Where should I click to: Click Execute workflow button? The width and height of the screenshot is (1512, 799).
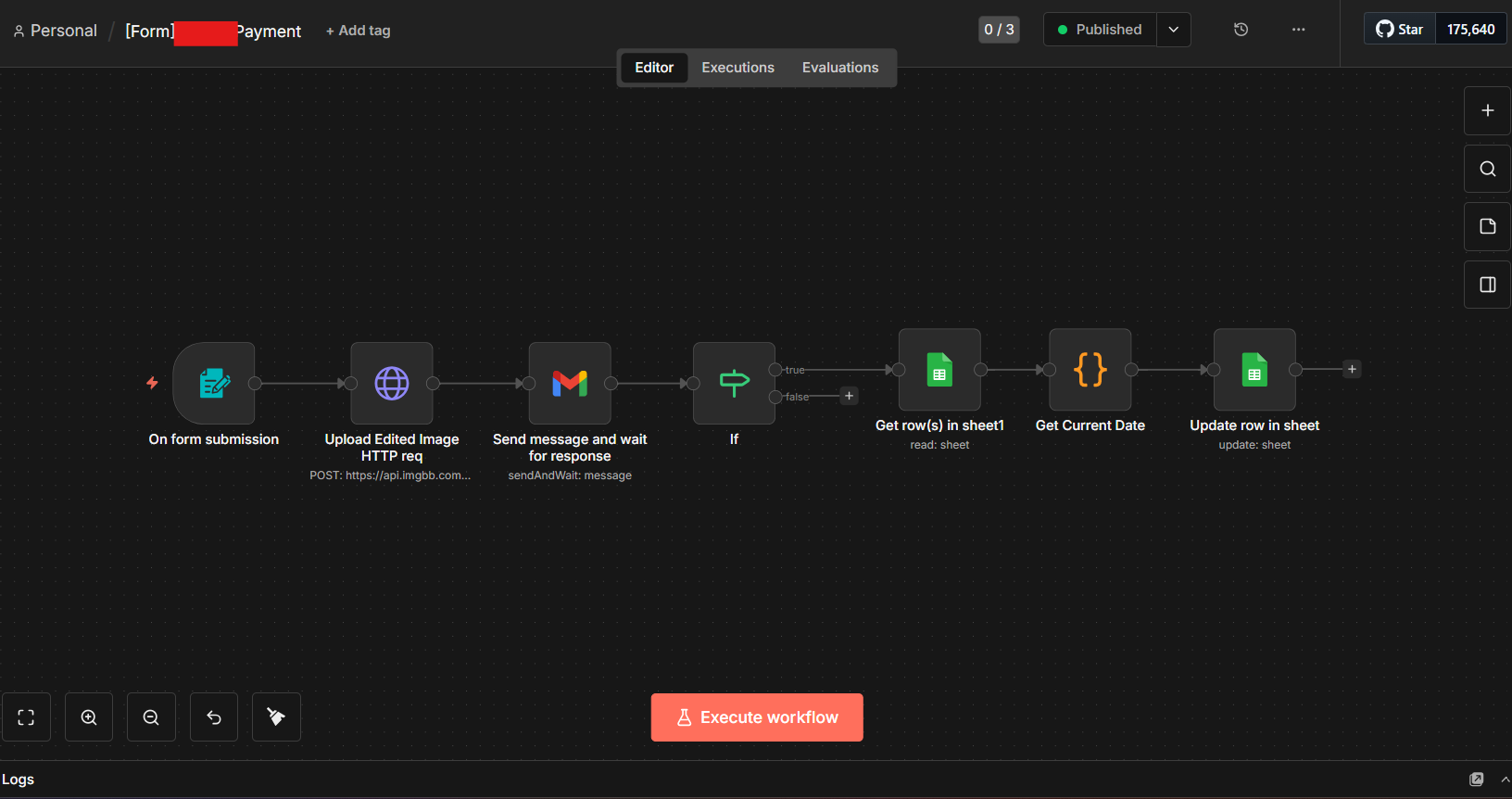757,717
